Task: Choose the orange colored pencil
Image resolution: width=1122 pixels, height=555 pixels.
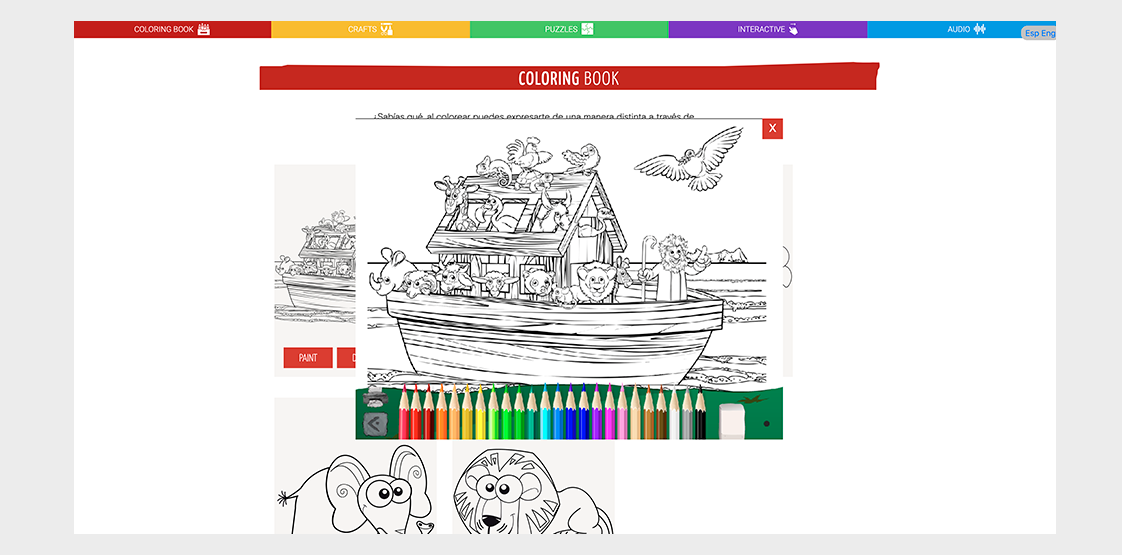Action: coord(442,412)
